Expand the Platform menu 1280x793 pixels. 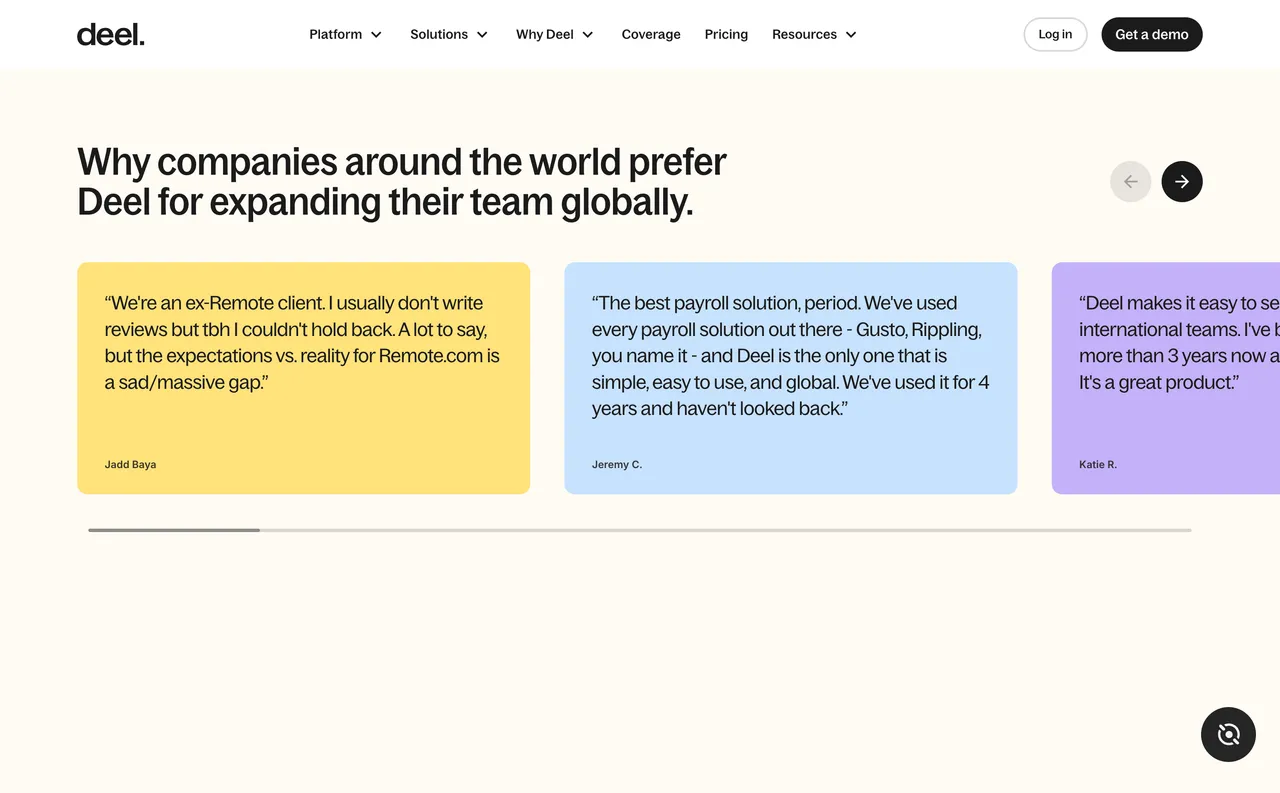coord(335,34)
